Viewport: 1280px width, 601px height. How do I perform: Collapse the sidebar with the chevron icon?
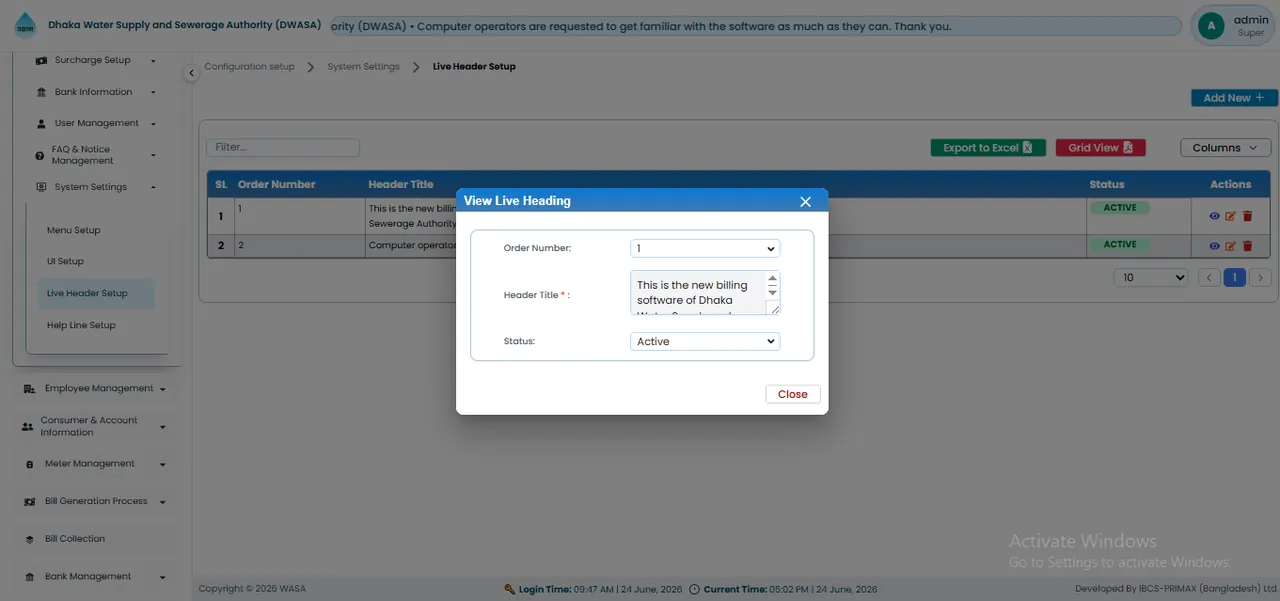coord(191,73)
